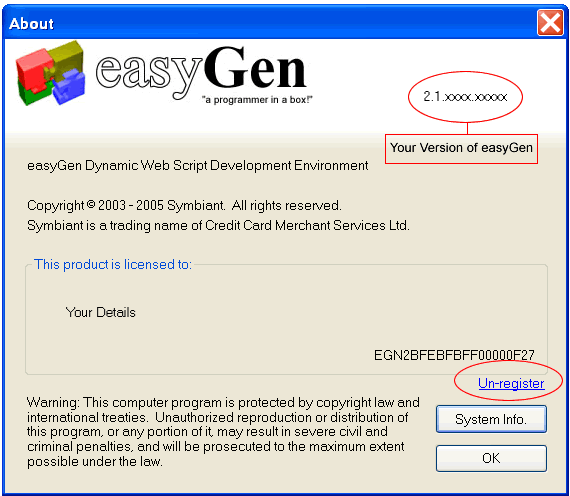Click 'This product is licensed to:' heading

113,264
